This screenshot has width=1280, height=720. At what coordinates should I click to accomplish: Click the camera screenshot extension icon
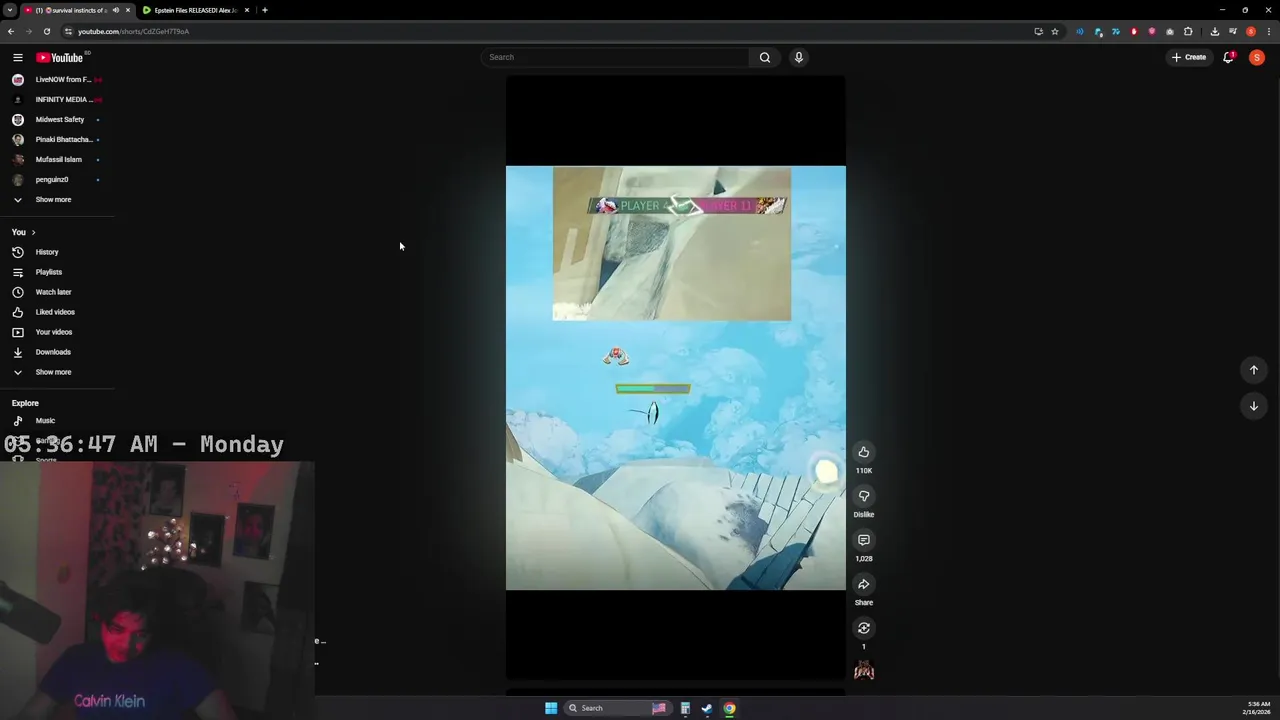click(x=1170, y=31)
